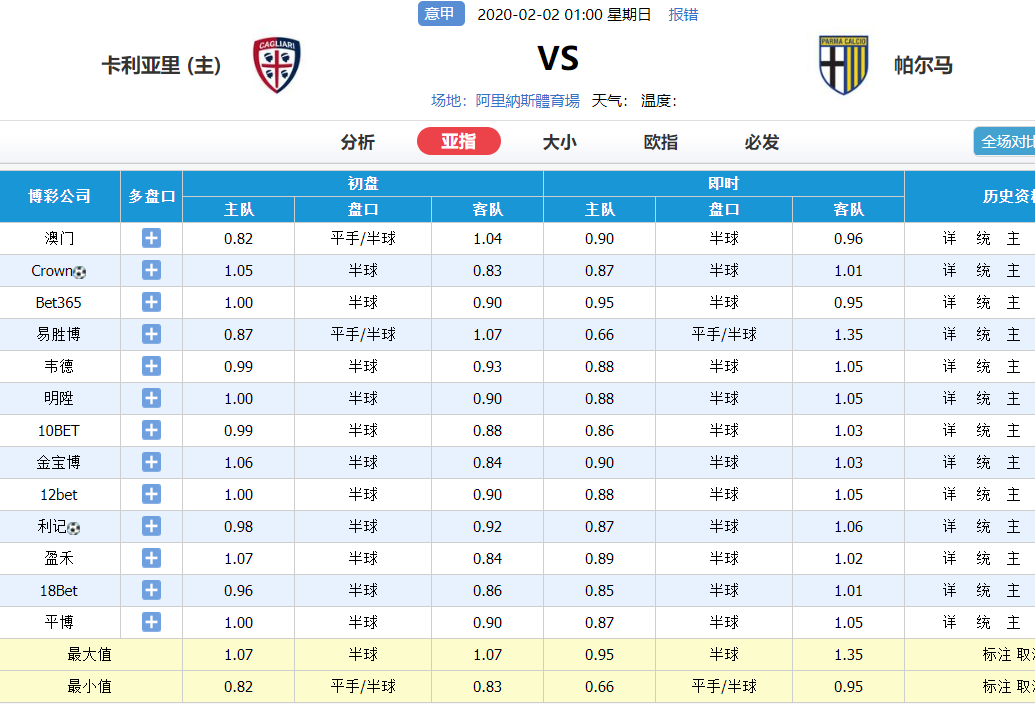
Task: Click the 意甲 league badge
Action: [x=441, y=14]
